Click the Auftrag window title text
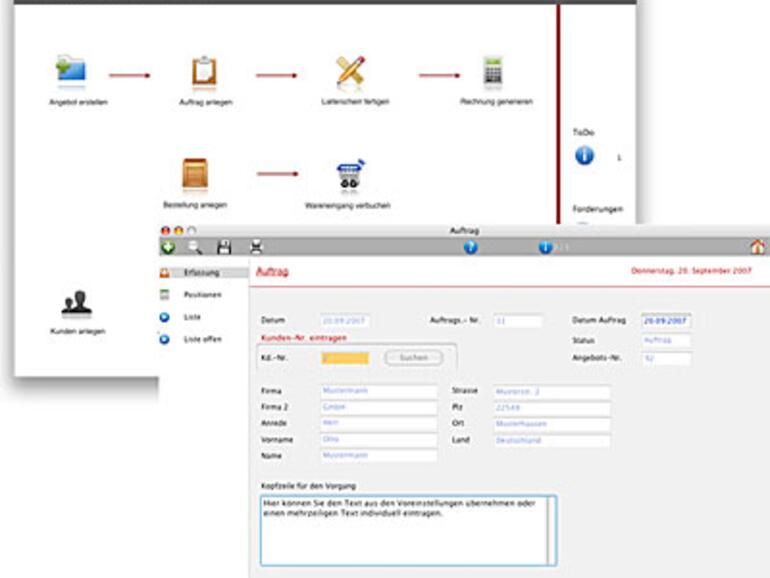The image size is (770, 578). pyautogui.click(x=464, y=230)
